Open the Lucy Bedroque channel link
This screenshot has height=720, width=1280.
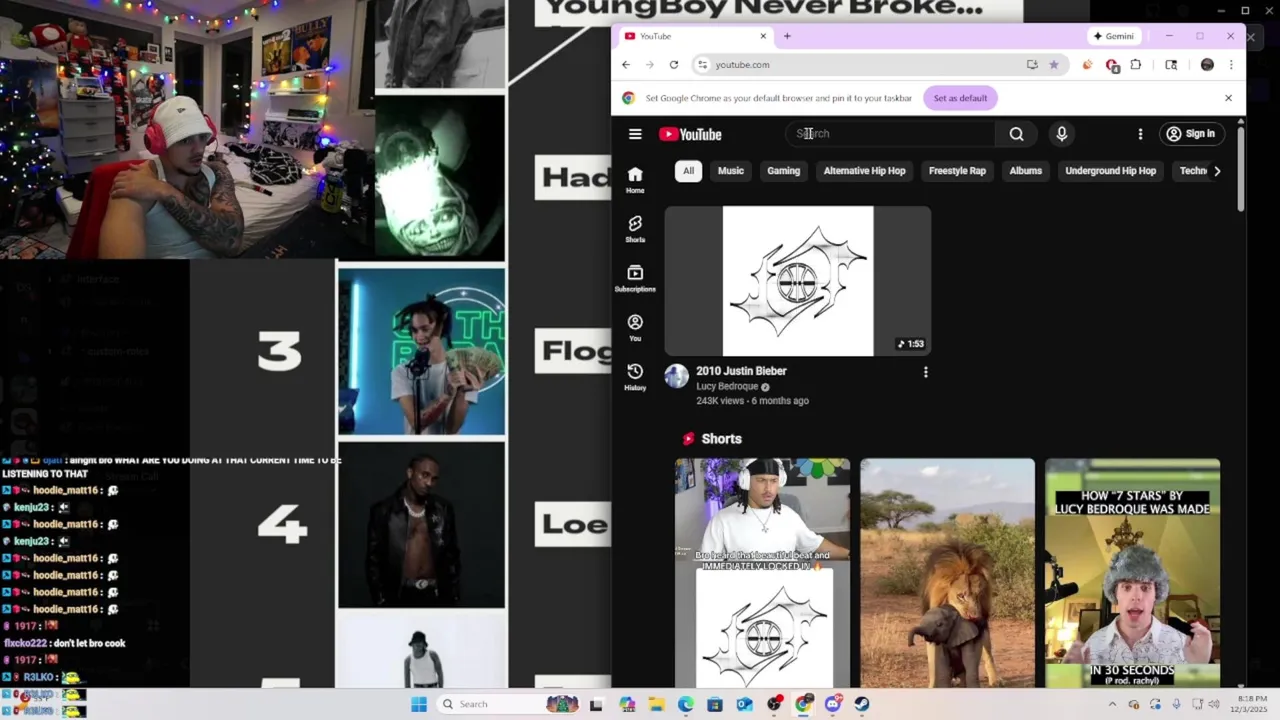pyautogui.click(x=727, y=387)
